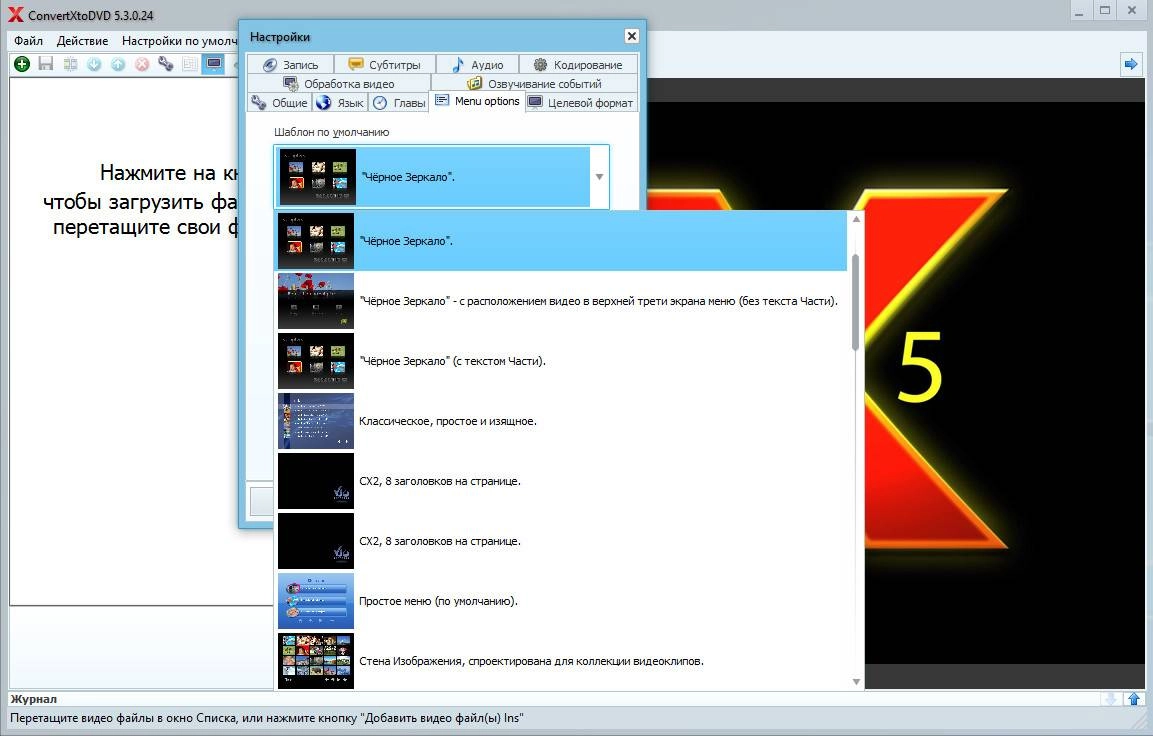
Task: Pick "Чёрное Зеркало" (с текстом Части) template
Action: 562,361
